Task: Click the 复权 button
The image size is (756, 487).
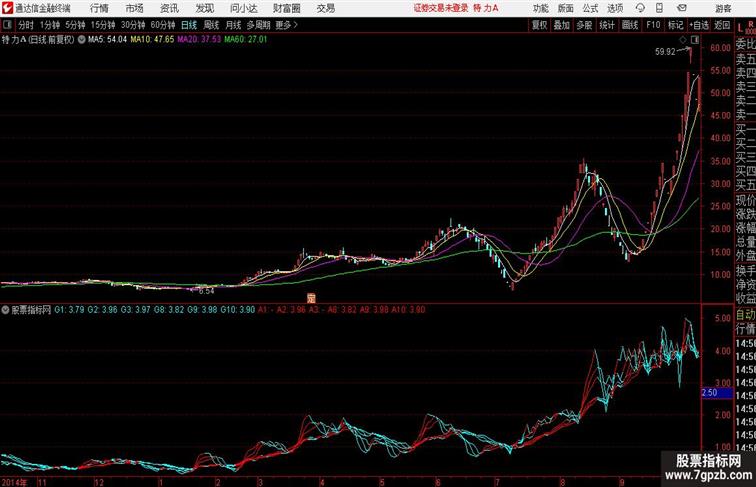Action: [539, 25]
